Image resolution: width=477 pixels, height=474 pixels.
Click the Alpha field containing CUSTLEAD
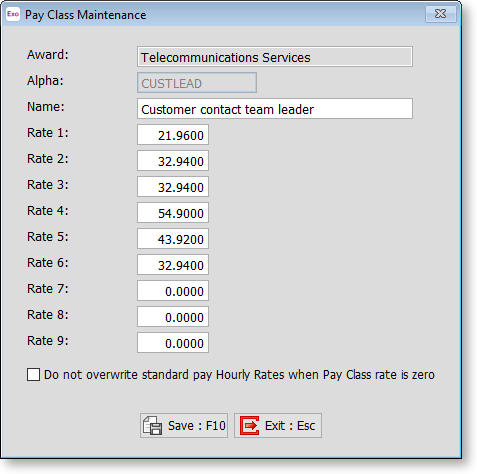tap(197, 83)
